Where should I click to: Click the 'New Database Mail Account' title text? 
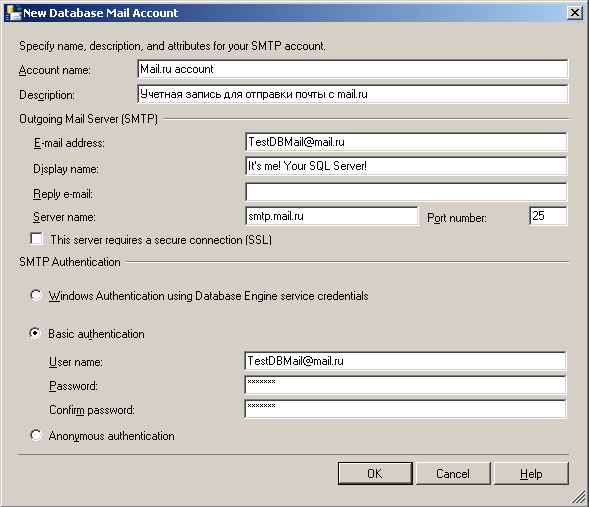point(101,13)
